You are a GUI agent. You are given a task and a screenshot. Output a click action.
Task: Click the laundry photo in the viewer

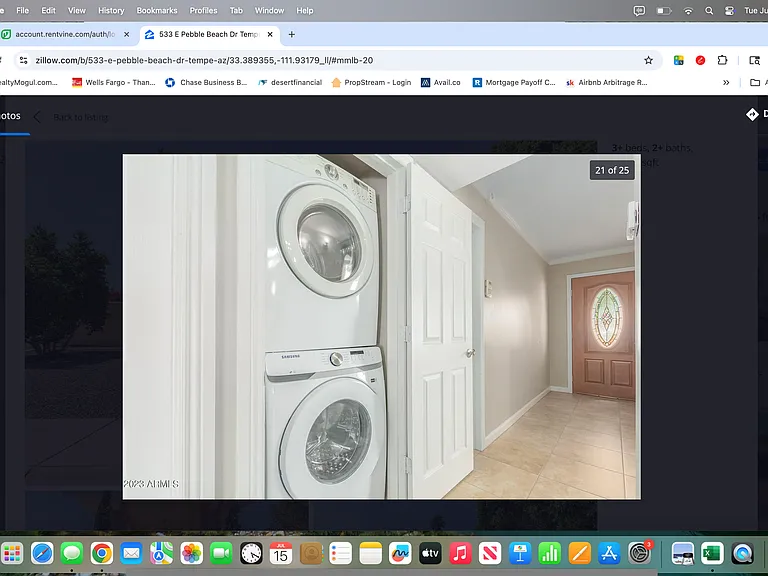[x=382, y=327]
